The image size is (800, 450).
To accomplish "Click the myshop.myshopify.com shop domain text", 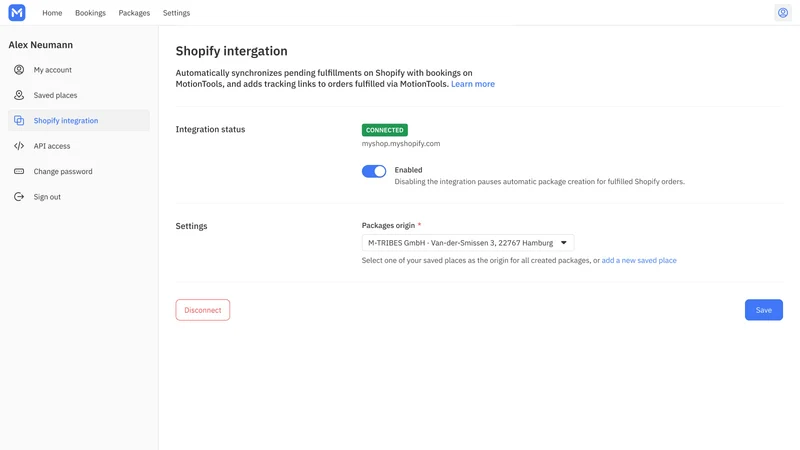I will point(401,144).
